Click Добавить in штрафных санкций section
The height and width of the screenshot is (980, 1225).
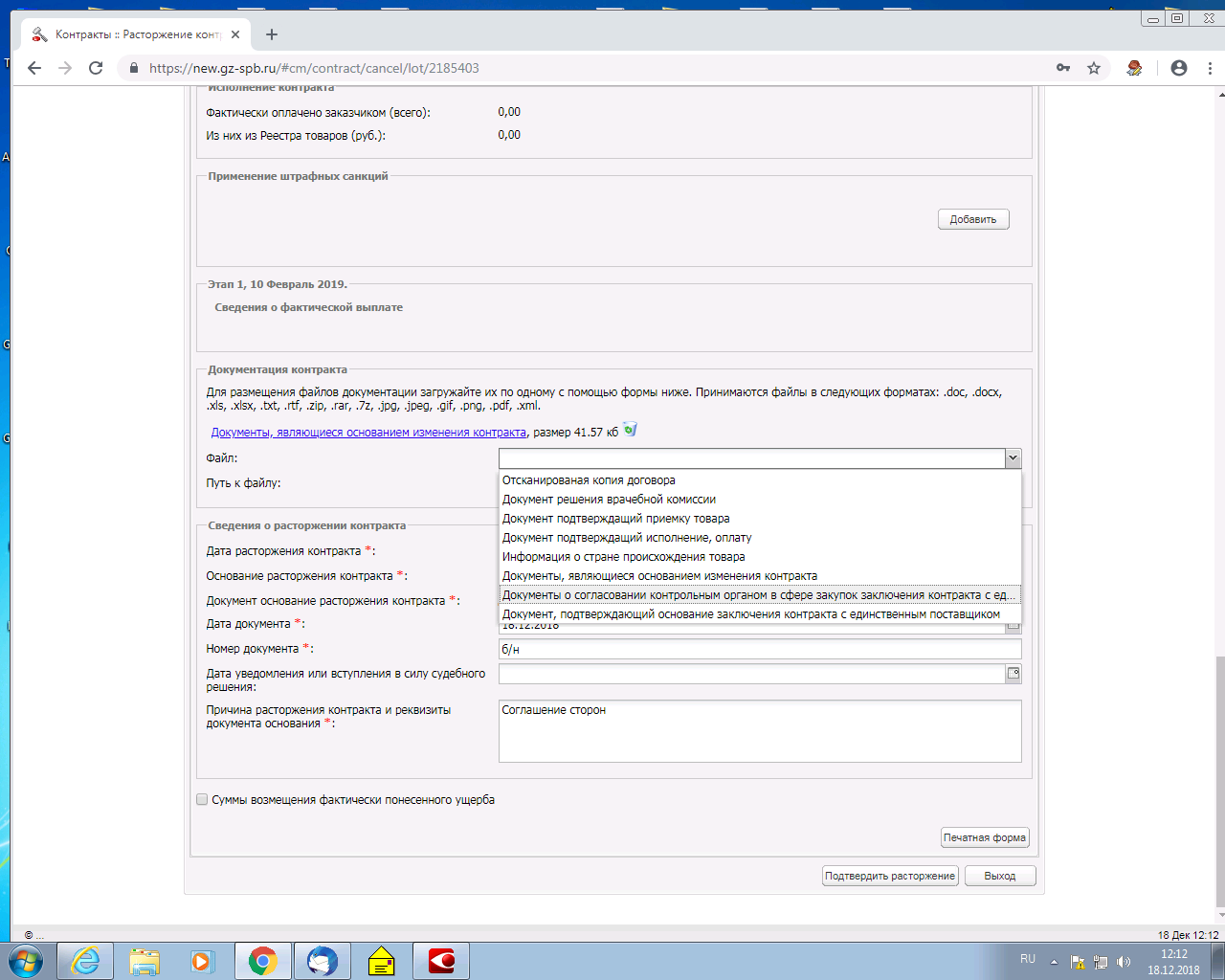(x=973, y=219)
